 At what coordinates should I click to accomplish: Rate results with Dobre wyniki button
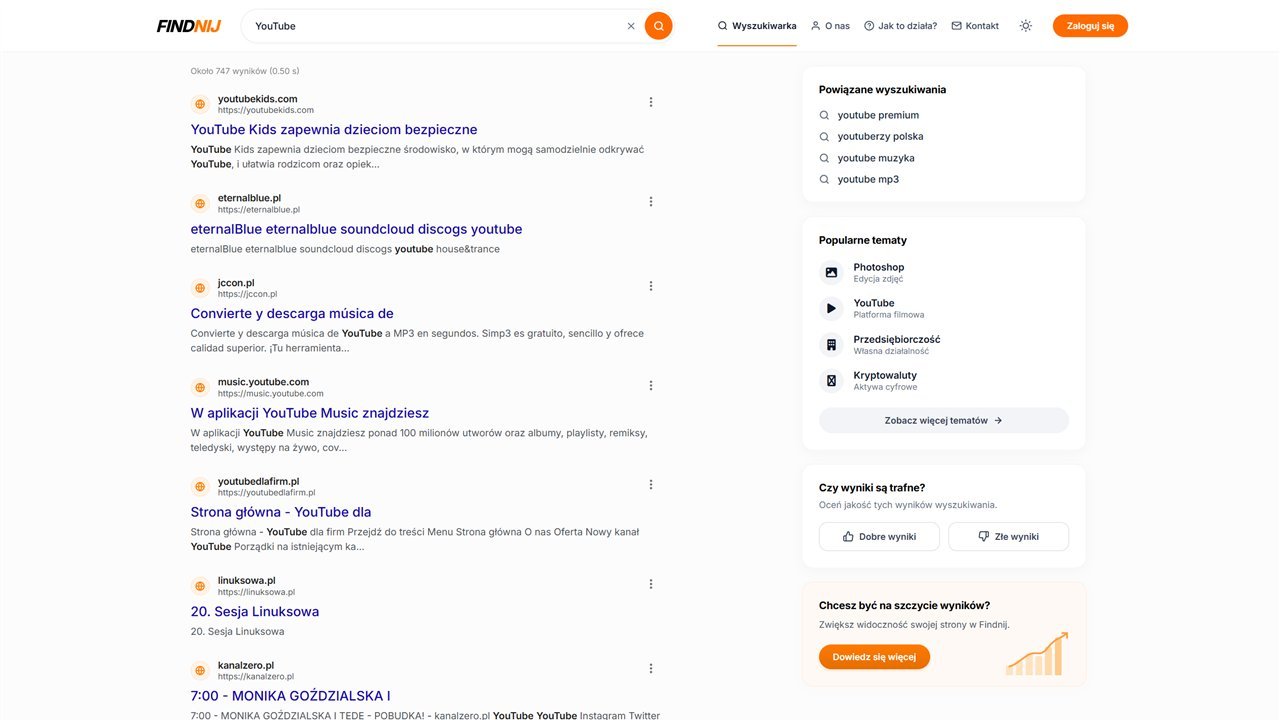pos(879,537)
